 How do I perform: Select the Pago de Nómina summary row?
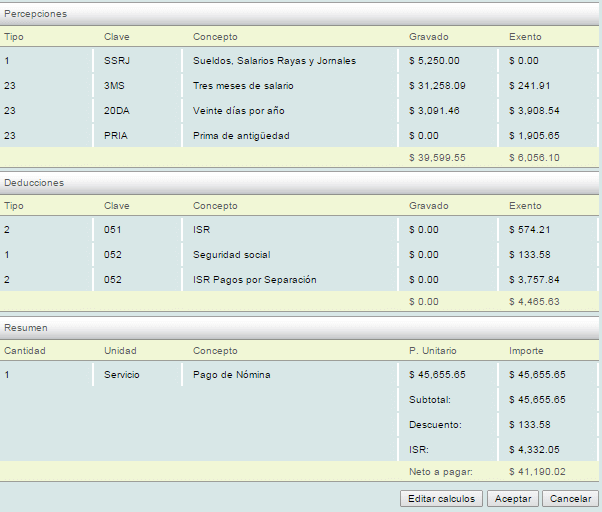click(232, 374)
